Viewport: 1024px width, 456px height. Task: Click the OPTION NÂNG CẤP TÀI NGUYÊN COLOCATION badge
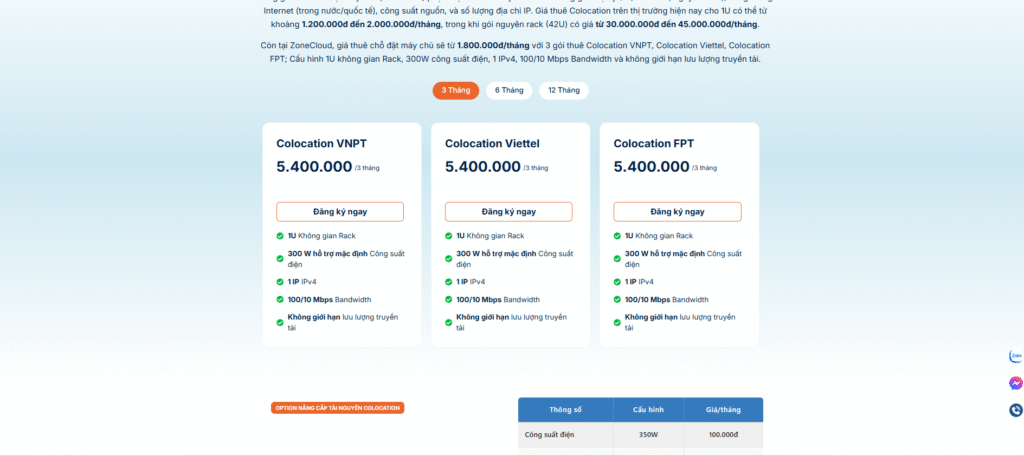338,408
